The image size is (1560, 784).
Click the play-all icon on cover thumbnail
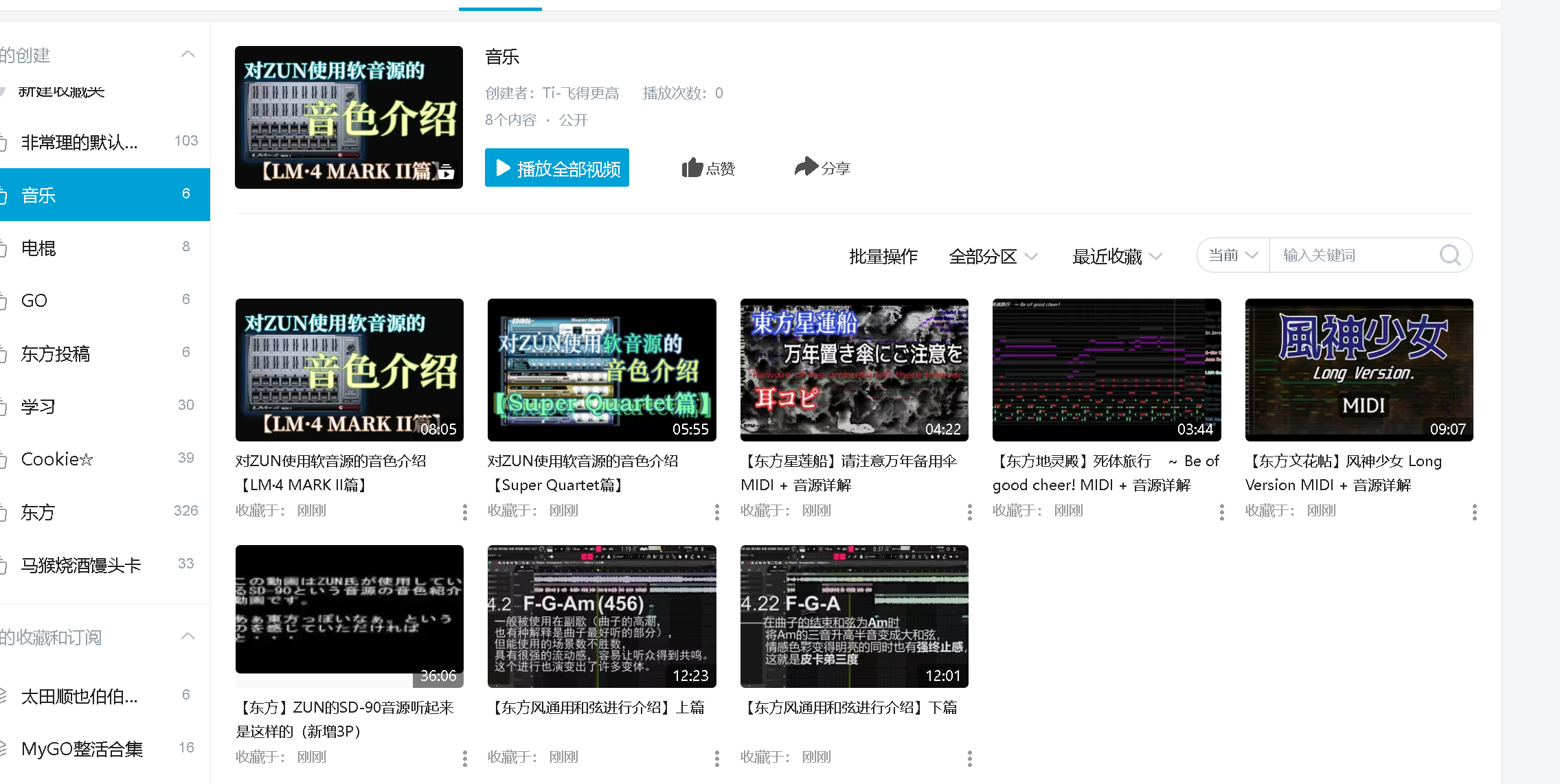(x=446, y=172)
